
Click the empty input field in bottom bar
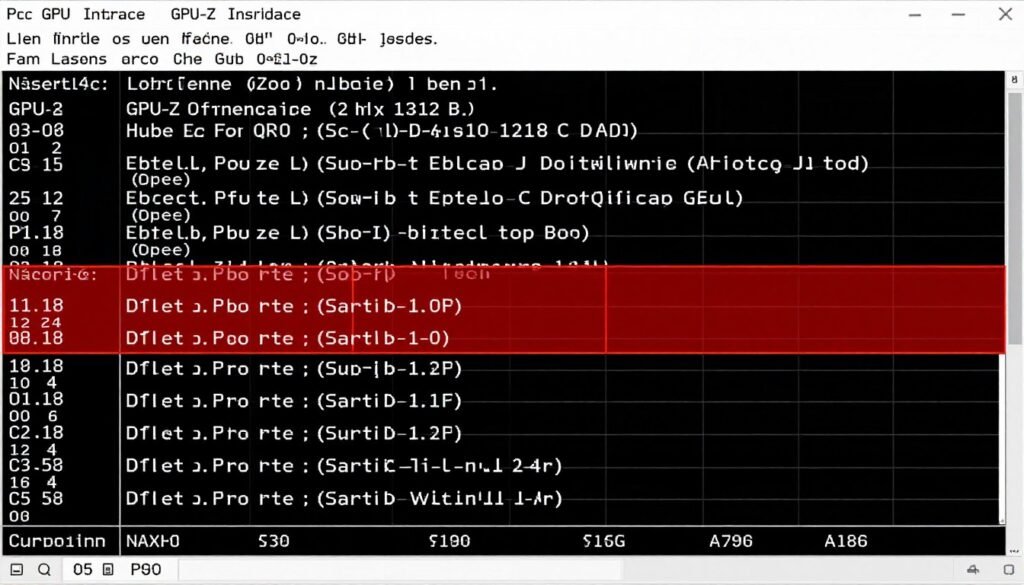pyautogui.click(x=400, y=569)
